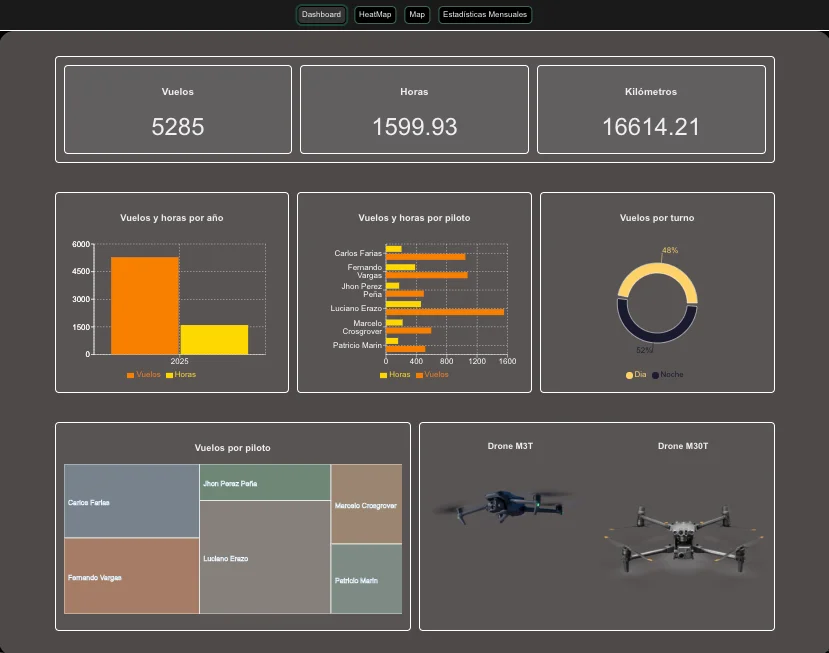Click the Drone M30T image

(681, 540)
